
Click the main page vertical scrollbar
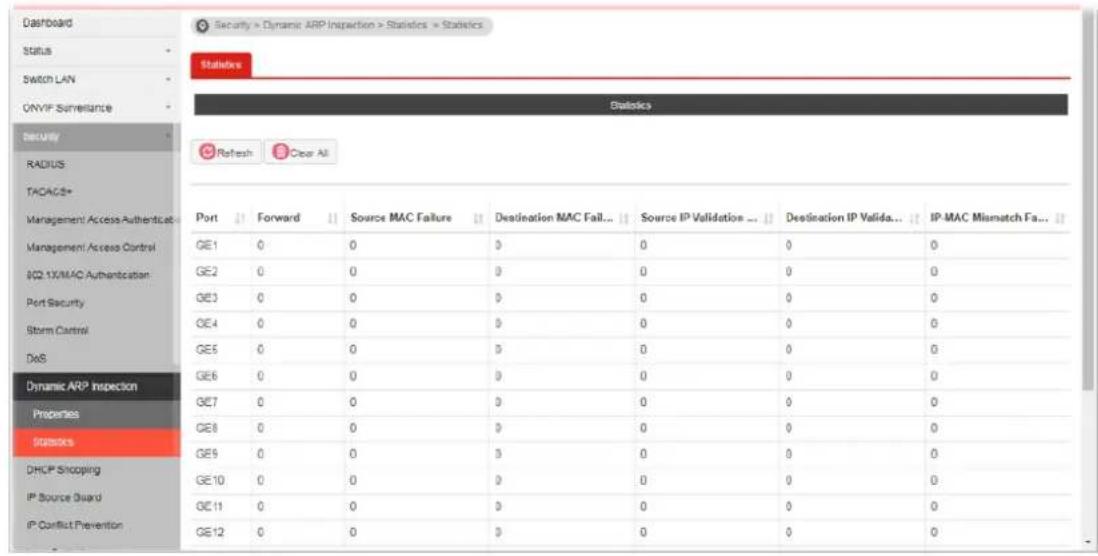(x=1086, y=203)
